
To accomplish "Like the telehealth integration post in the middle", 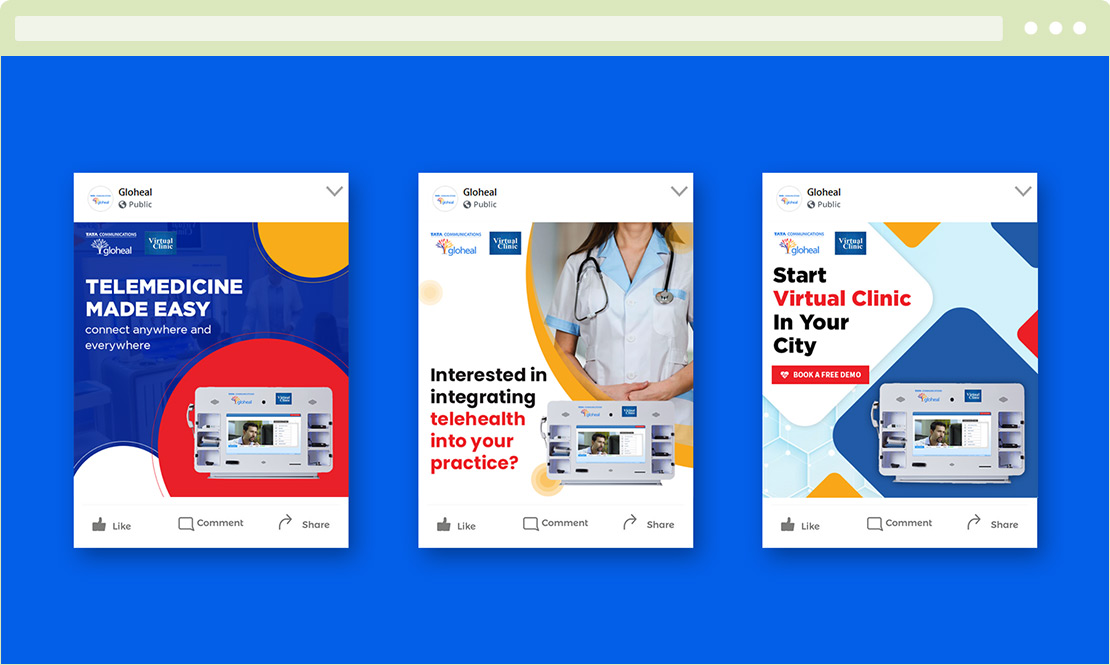I will (x=444, y=524).
